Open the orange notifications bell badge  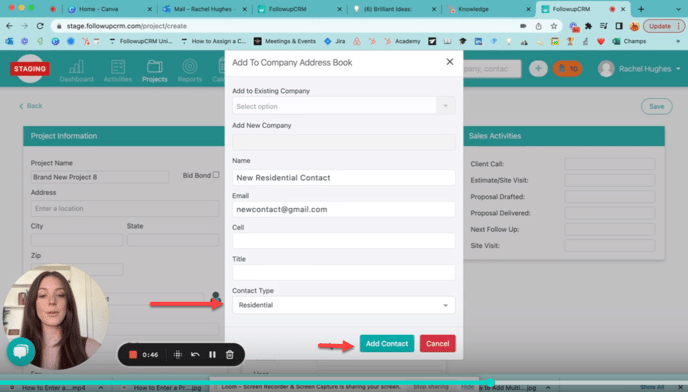point(568,68)
